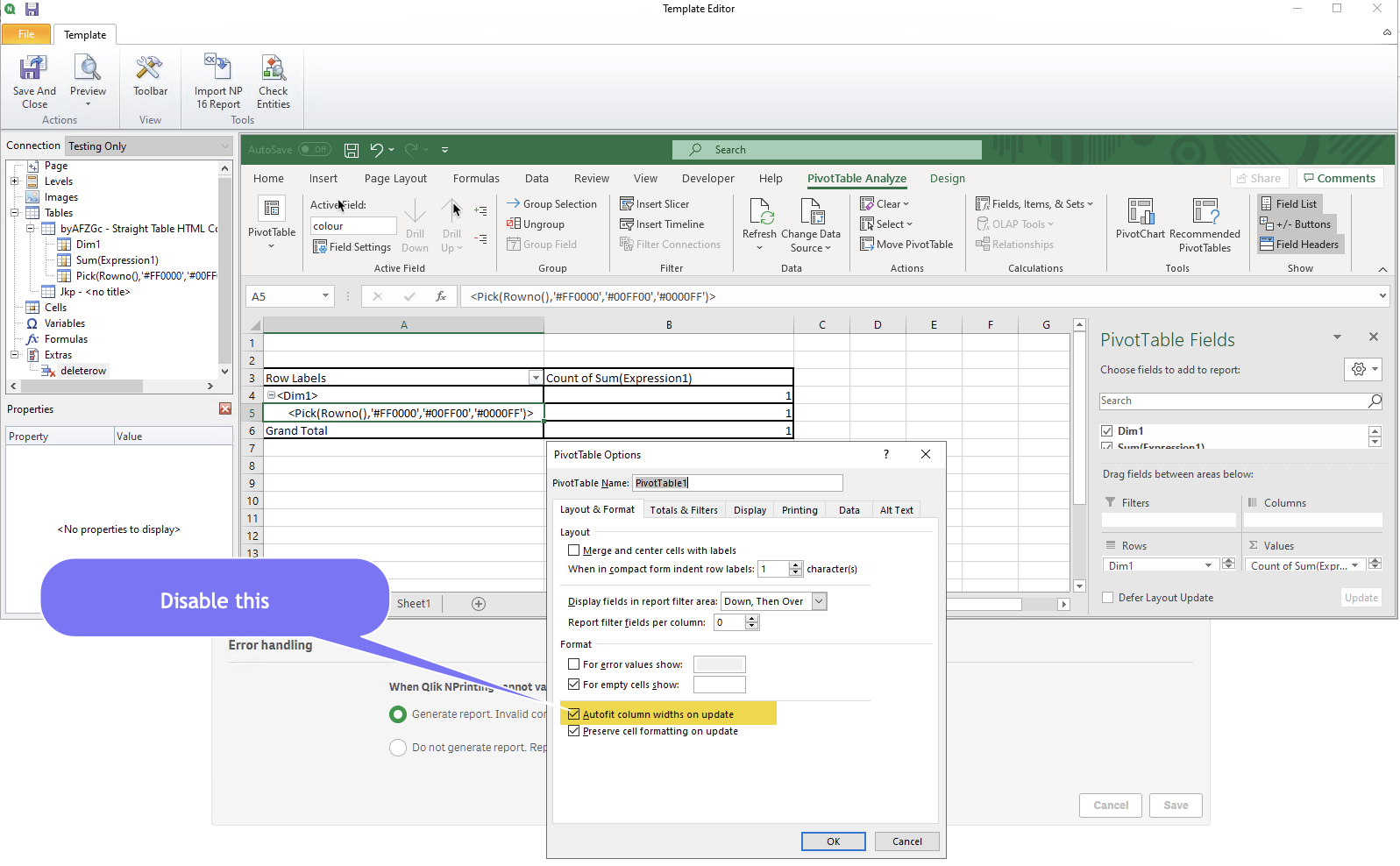Viewport: 1400px width, 866px height.
Task: Click the Insert Slicer icon
Action: click(627, 204)
